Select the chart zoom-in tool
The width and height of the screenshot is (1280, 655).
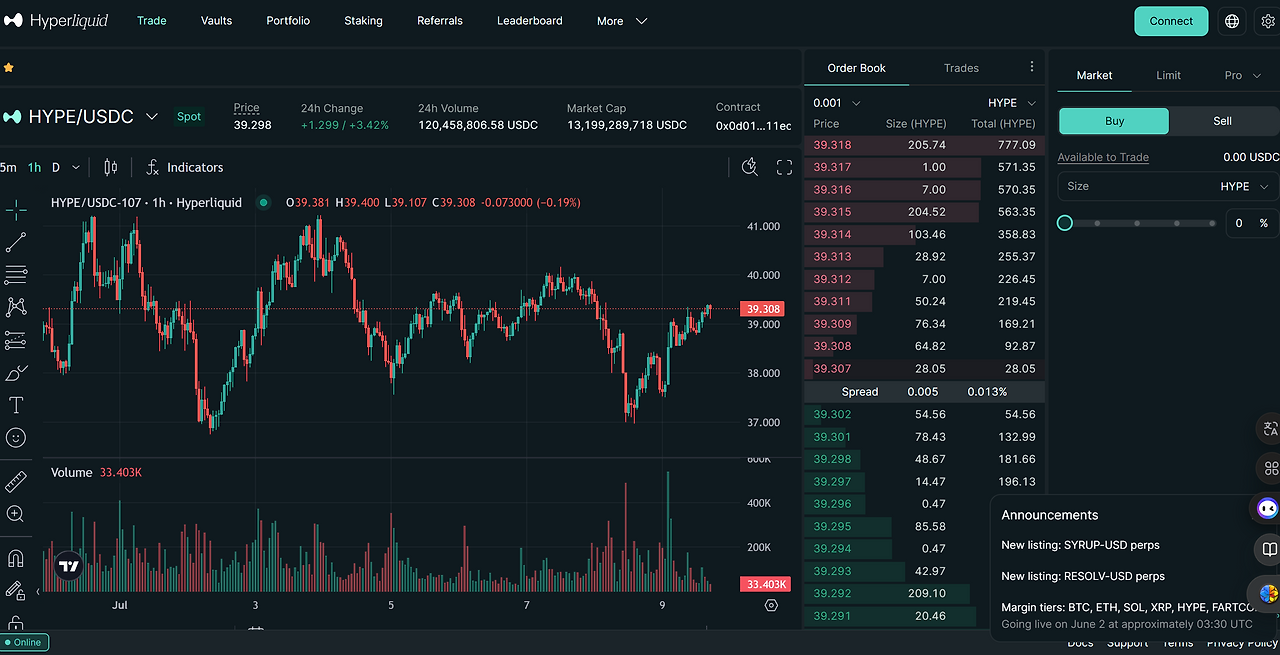tap(16, 514)
